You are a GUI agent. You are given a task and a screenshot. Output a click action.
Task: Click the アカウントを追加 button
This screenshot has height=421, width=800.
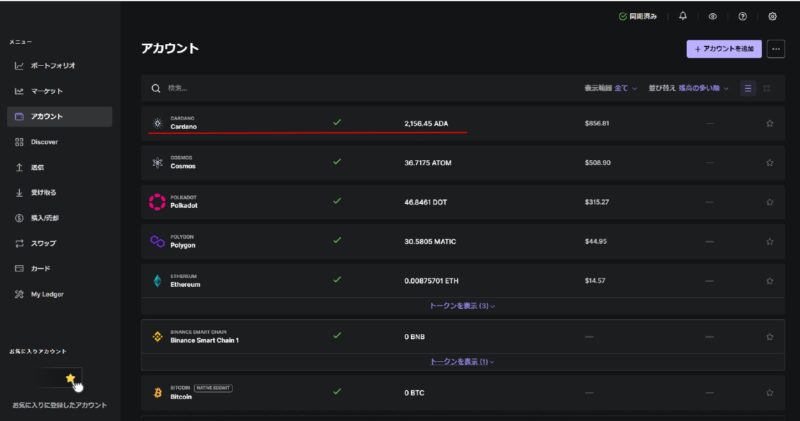click(x=724, y=48)
